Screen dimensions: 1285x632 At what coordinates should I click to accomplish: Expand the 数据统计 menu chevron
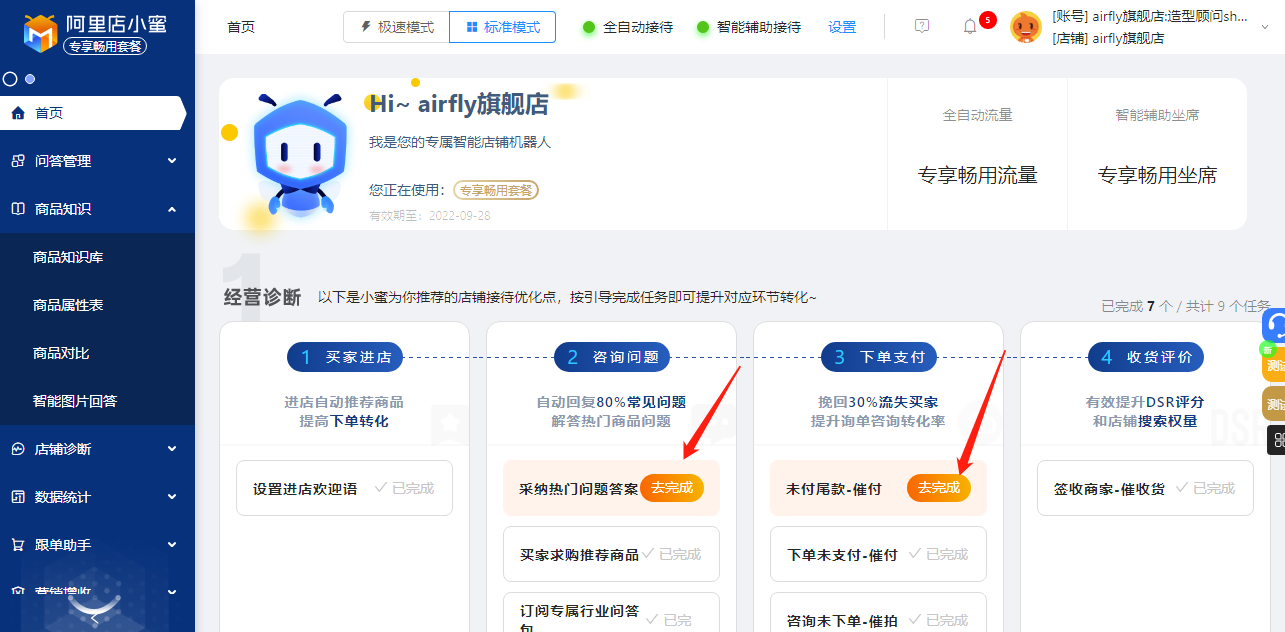(172, 497)
